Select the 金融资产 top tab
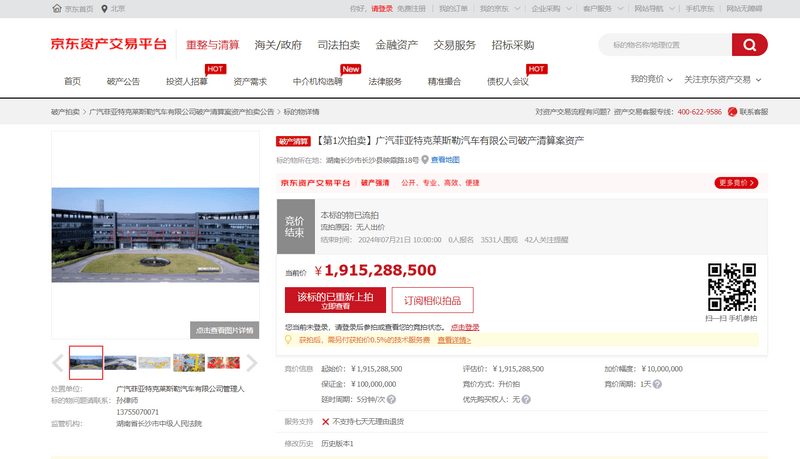Screen dimensions: 800x459 (396, 45)
